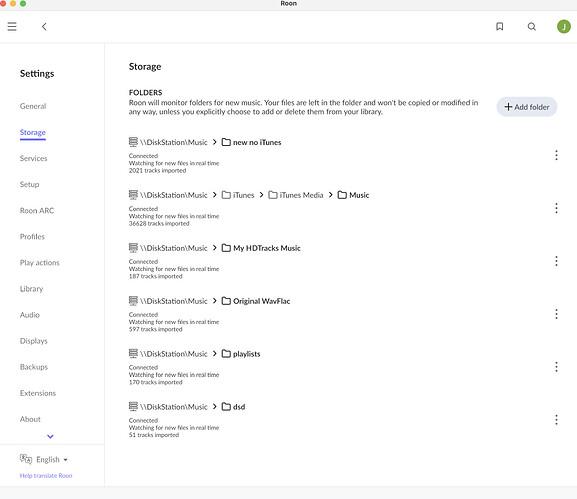The image size is (577, 499).
Task: Open Audio settings
Action: tap(30, 315)
